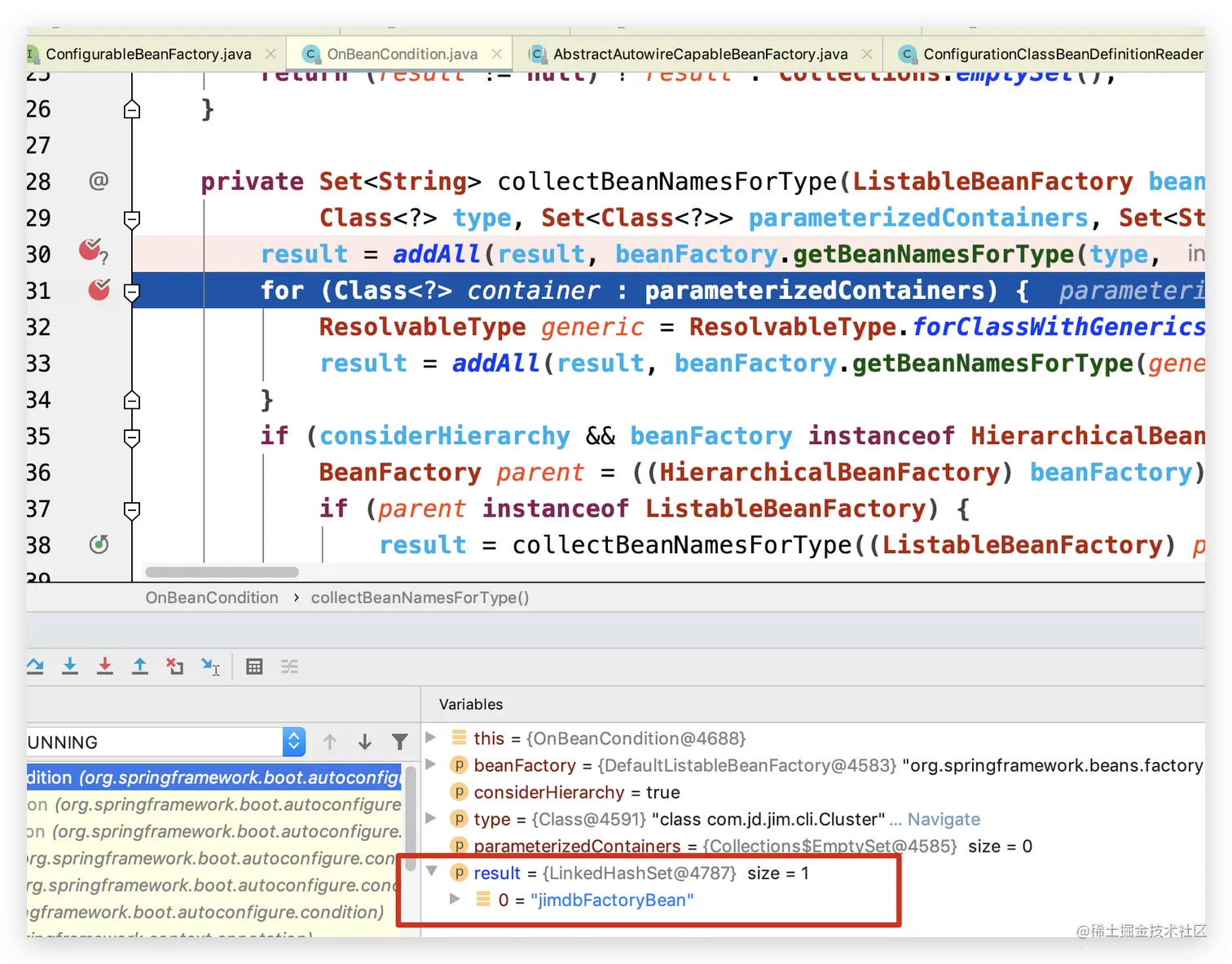This screenshot has width=1232, height=964.
Task: Click the blue Step Into icon
Action: pos(70,667)
